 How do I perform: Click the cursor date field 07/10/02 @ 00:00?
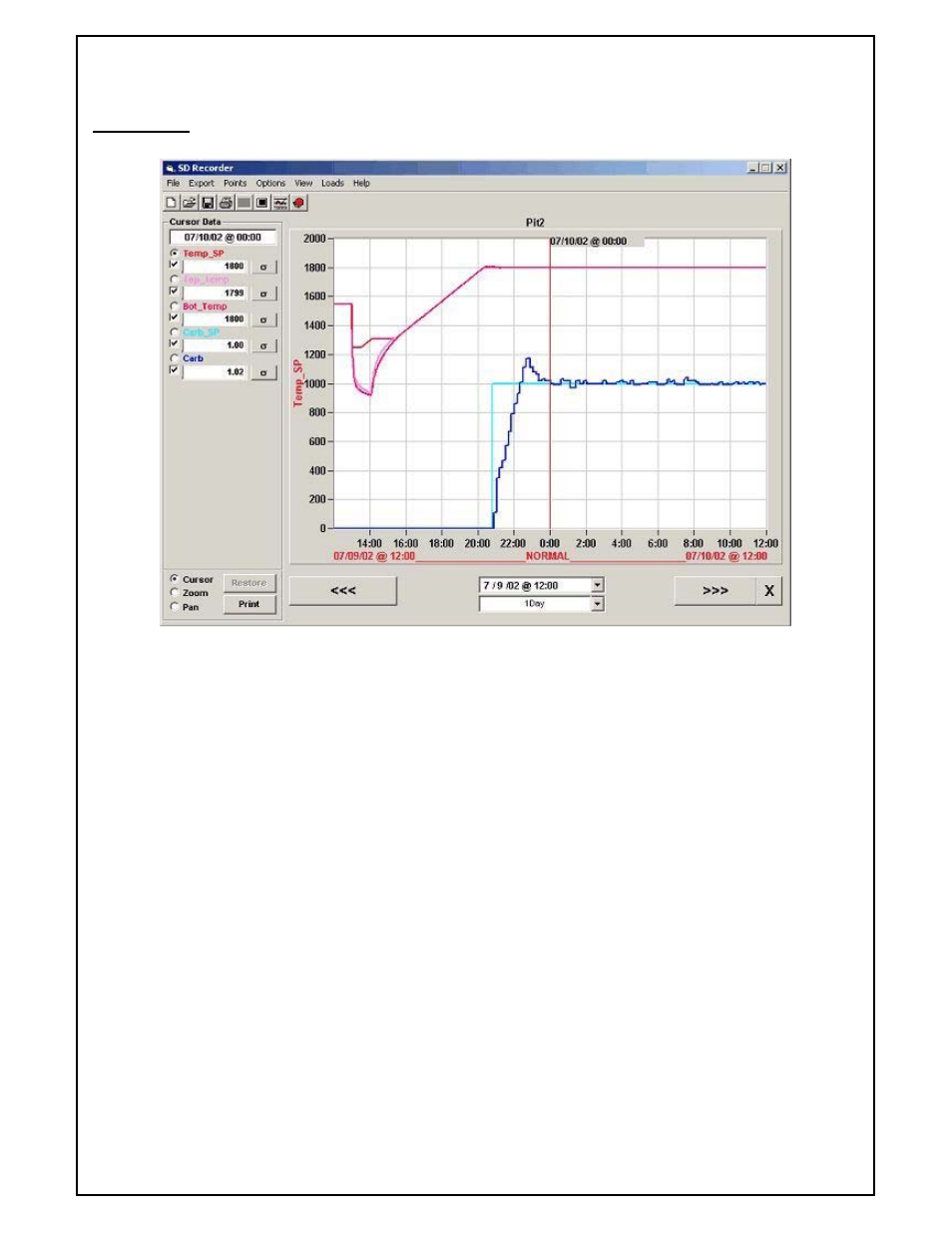tap(223, 238)
